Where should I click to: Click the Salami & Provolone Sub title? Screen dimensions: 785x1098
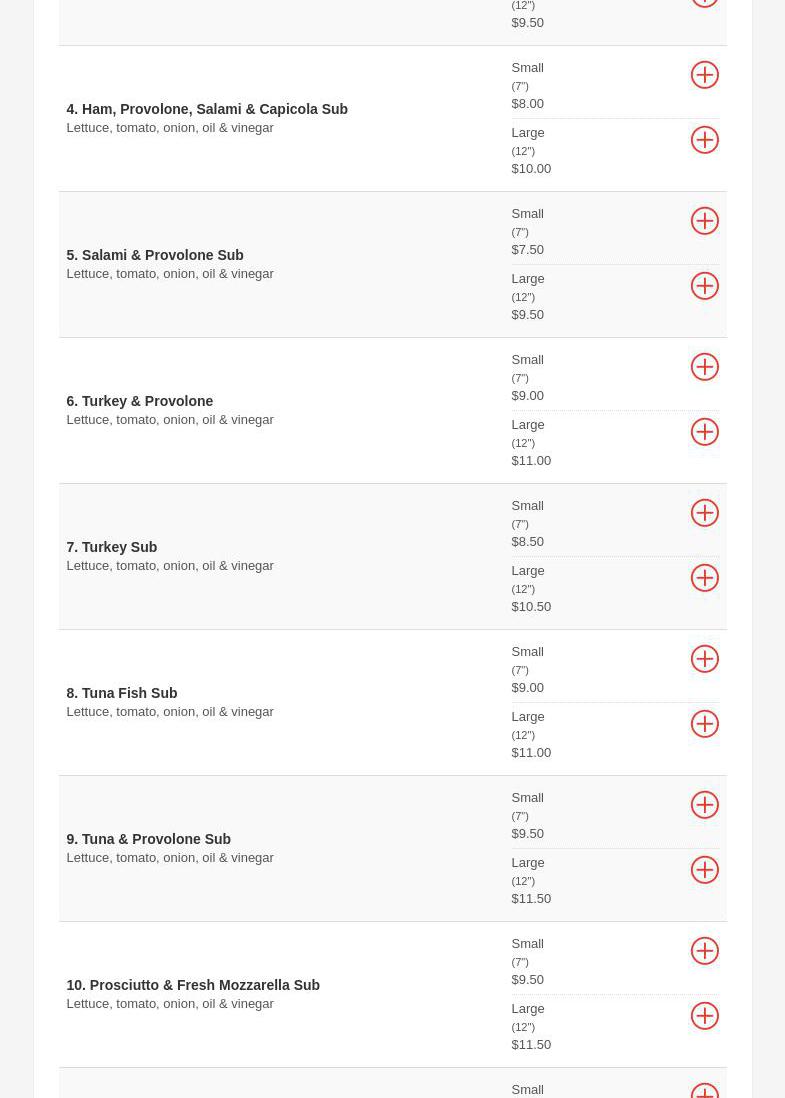coord(155,255)
